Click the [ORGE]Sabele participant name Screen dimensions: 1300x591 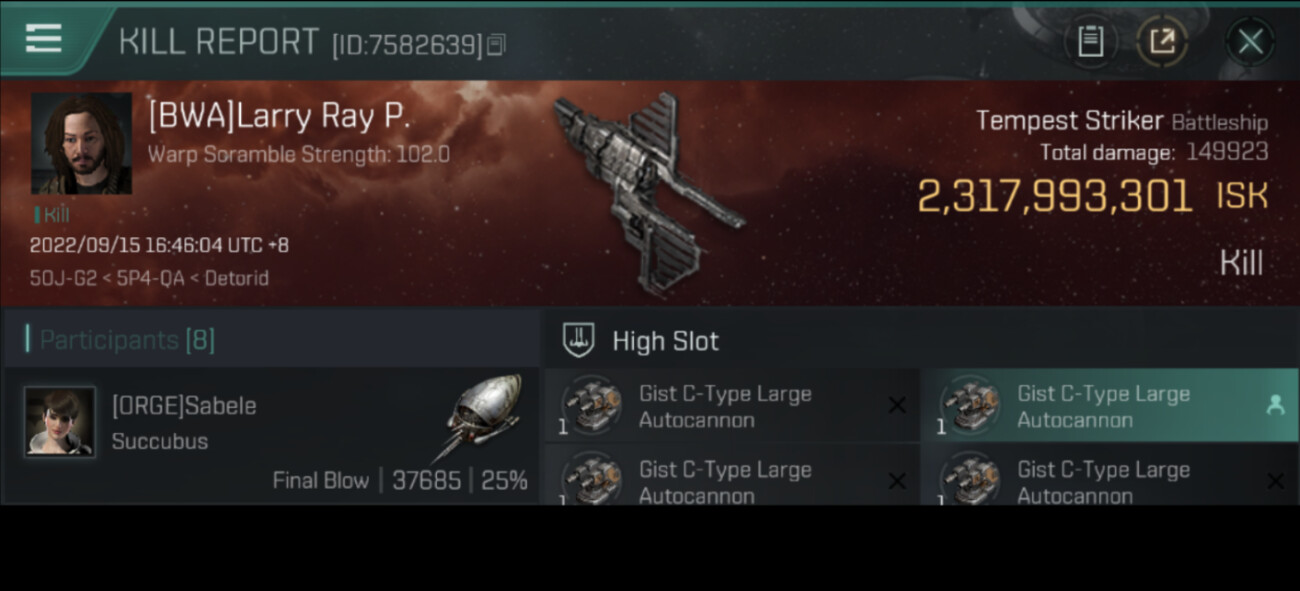pos(184,406)
